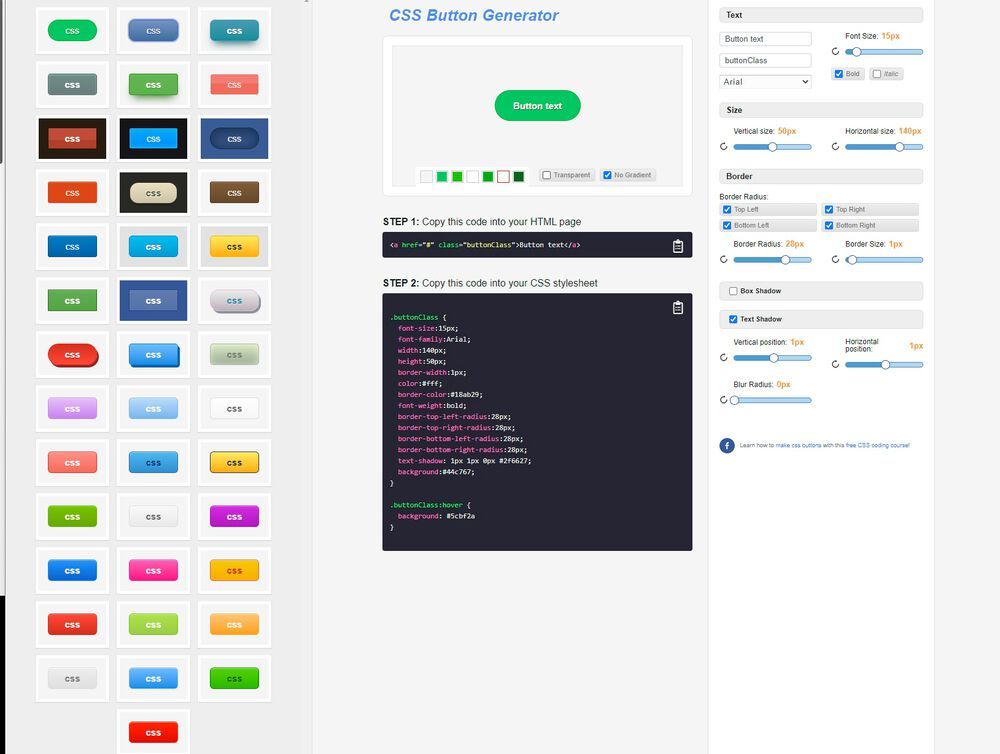
Task: Open the Arial font family dropdown
Action: [765, 81]
